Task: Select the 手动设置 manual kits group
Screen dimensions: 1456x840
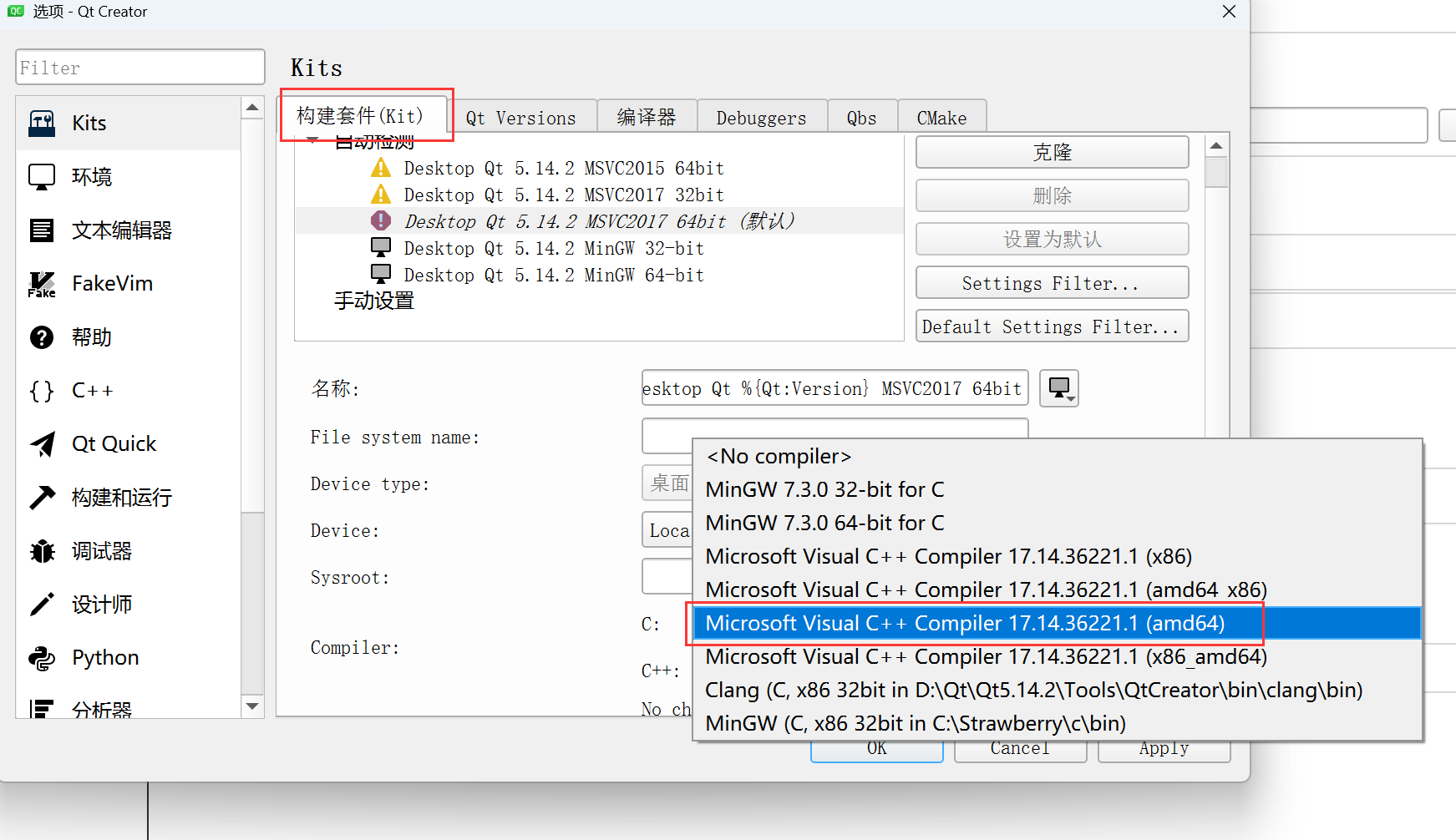Action: click(x=374, y=301)
